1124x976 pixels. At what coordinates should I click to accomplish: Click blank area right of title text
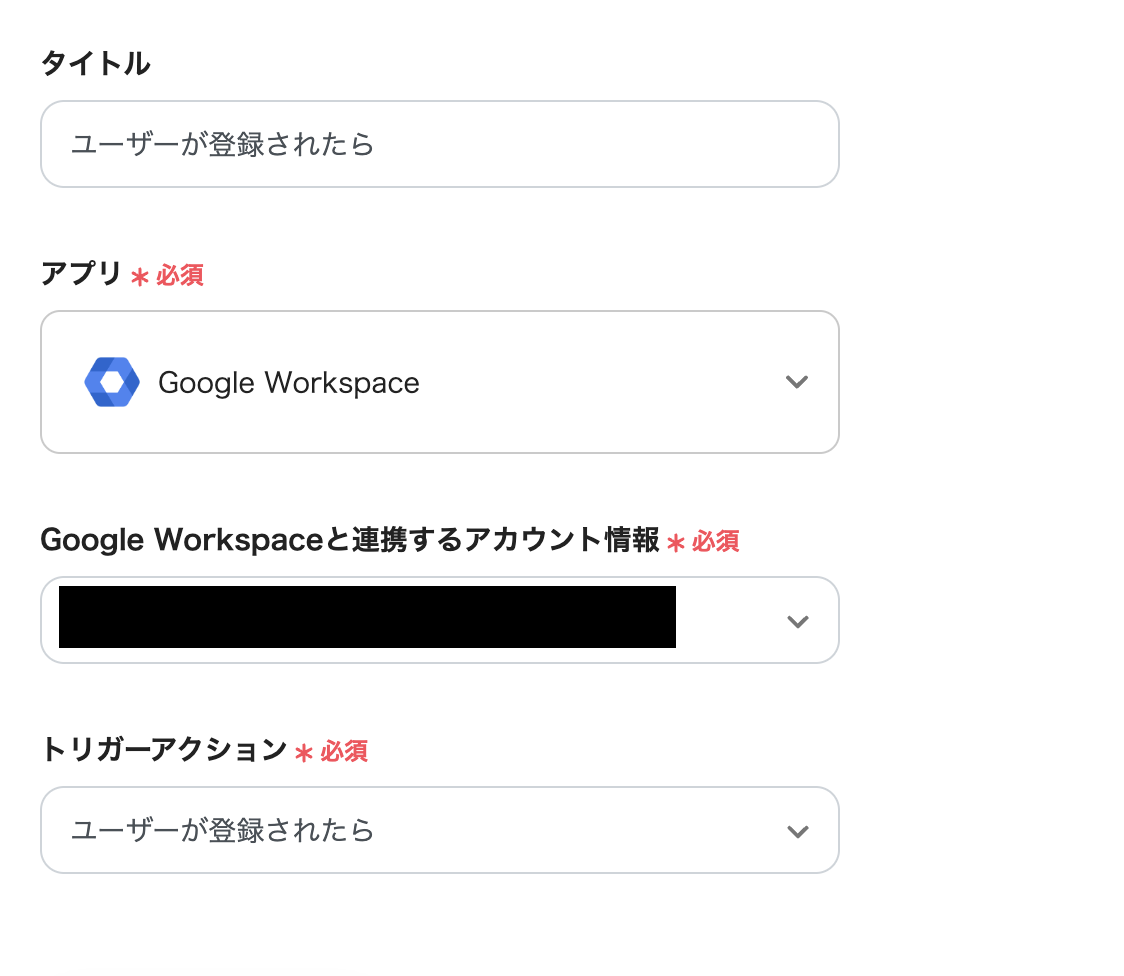[600, 144]
